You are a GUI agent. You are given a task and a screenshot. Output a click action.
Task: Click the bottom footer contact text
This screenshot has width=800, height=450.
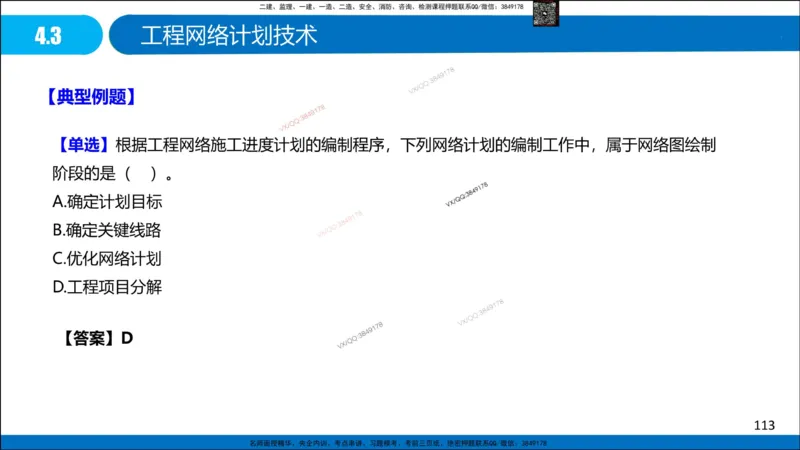pos(398,443)
